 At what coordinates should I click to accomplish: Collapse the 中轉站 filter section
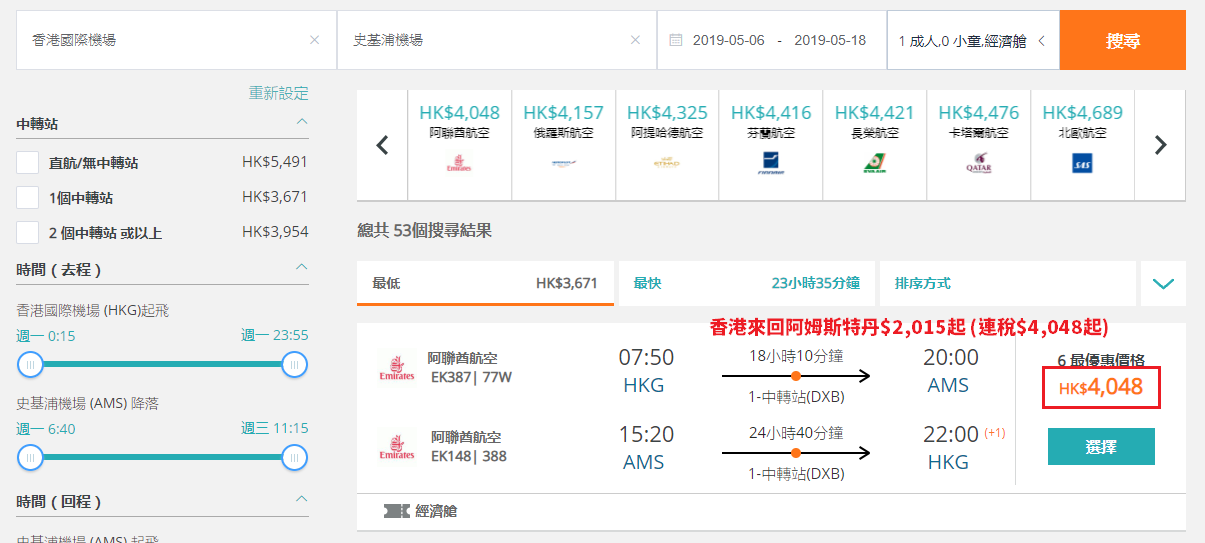[x=302, y=123]
